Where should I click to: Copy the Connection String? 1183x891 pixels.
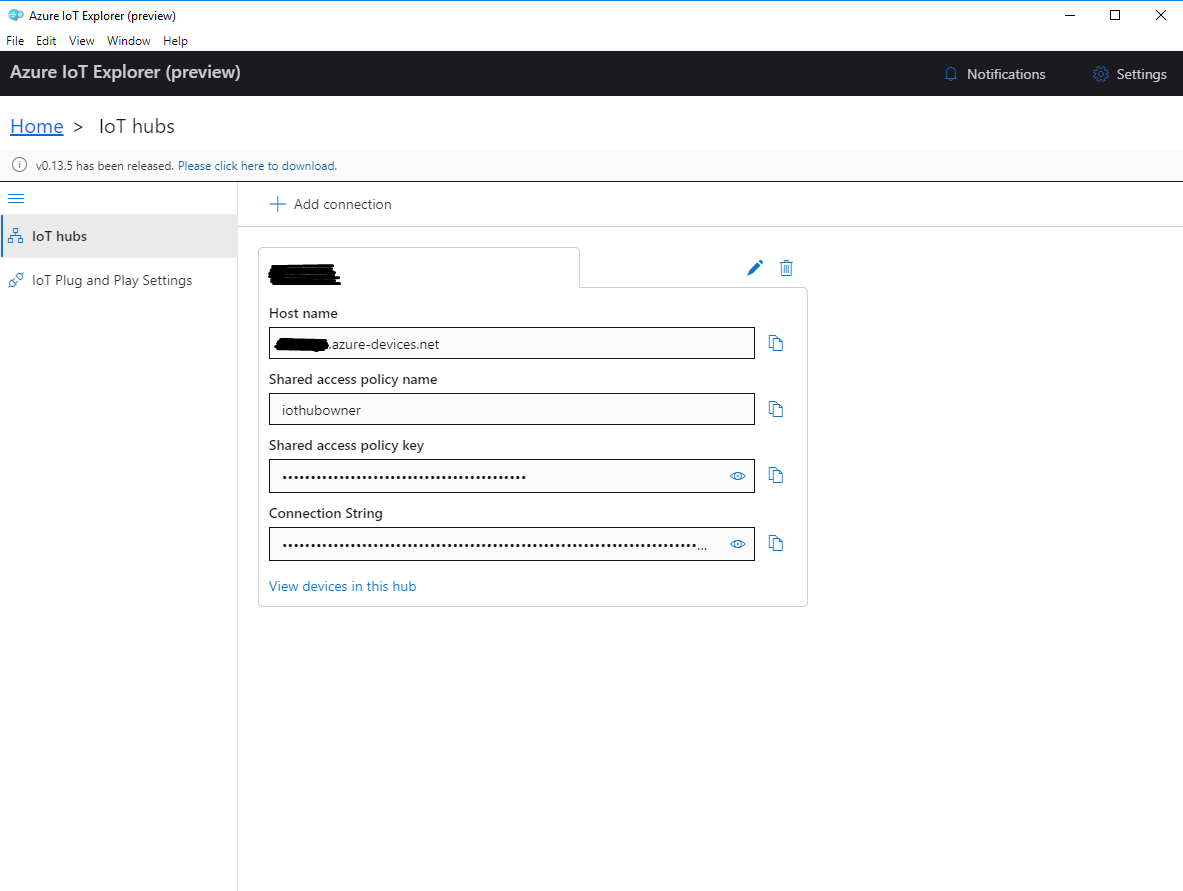tap(776, 543)
